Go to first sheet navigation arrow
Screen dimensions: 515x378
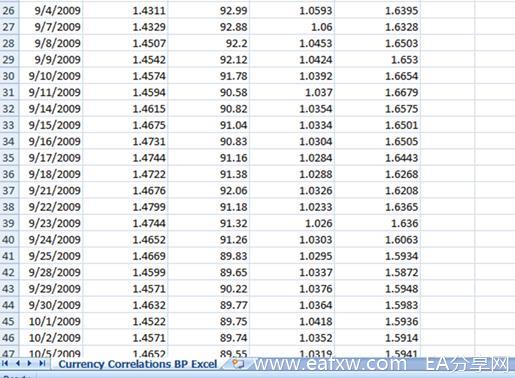[5, 363]
